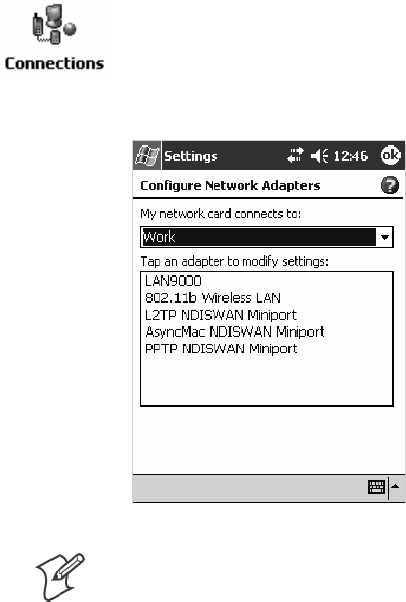Screen dimensions: 406x602
Task: Tap PPTP NDISWAN Miniport adapter
Action: tap(221, 349)
